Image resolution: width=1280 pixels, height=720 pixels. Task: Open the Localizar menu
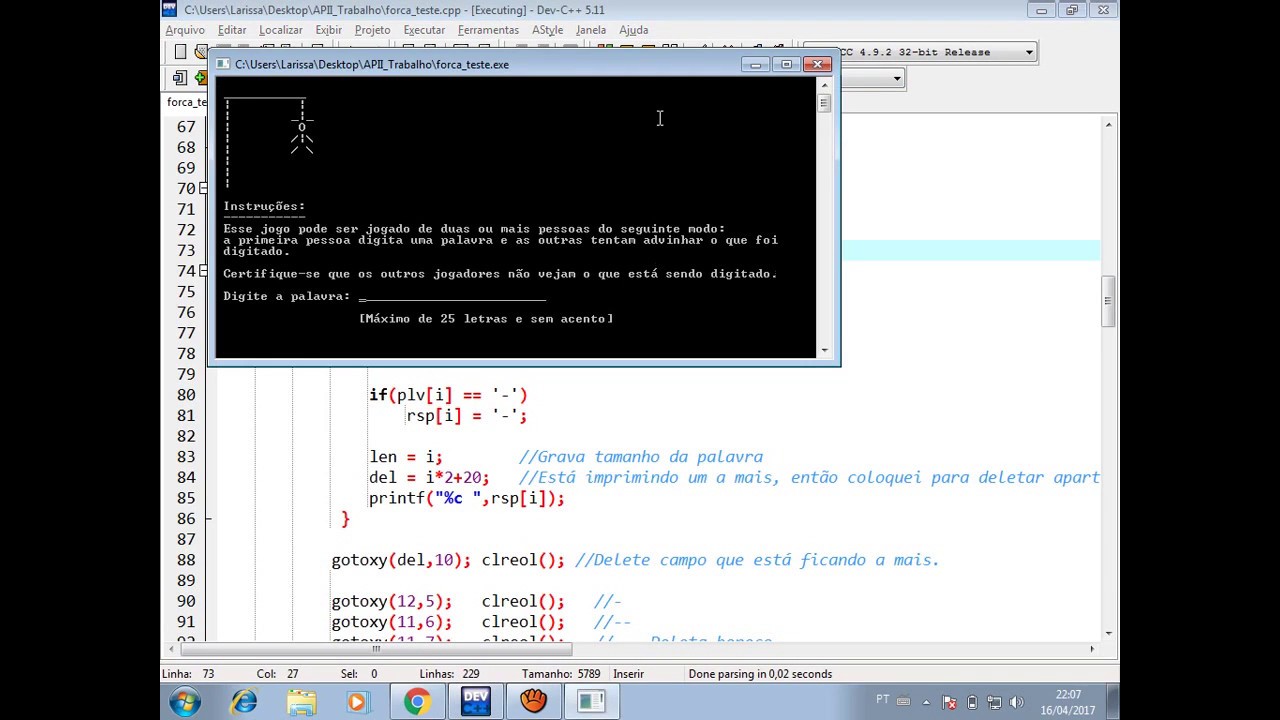click(x=280, y=30)
